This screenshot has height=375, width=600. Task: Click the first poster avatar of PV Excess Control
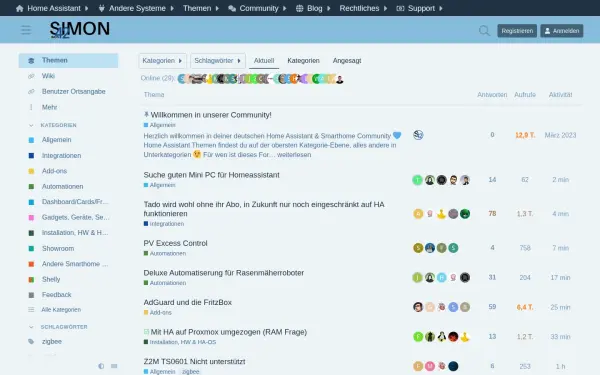418,248
